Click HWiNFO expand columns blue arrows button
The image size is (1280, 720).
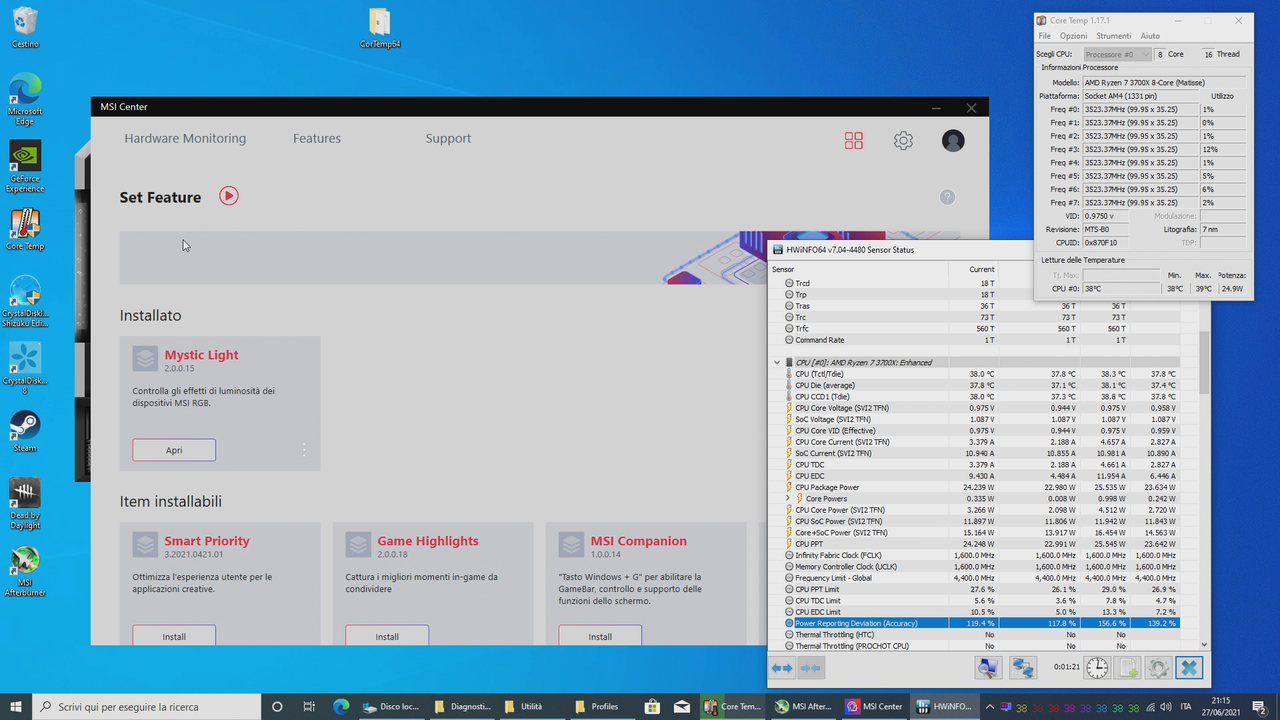pyautogui.click(x=782, y=667)
